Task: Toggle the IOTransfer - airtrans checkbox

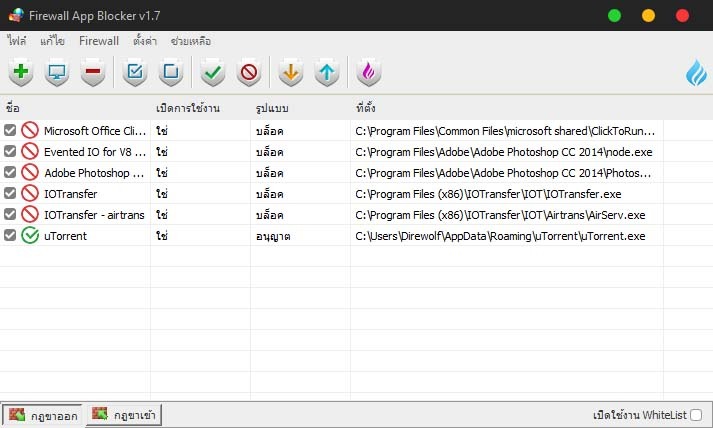Action: (10, 214)
